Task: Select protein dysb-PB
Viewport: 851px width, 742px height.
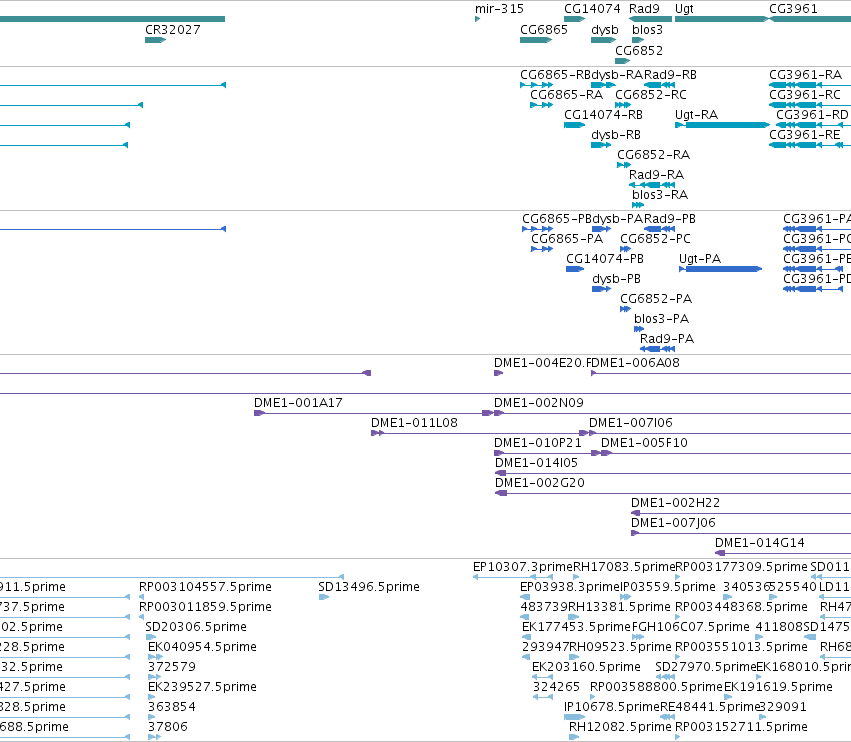Action: coord(602,289)
